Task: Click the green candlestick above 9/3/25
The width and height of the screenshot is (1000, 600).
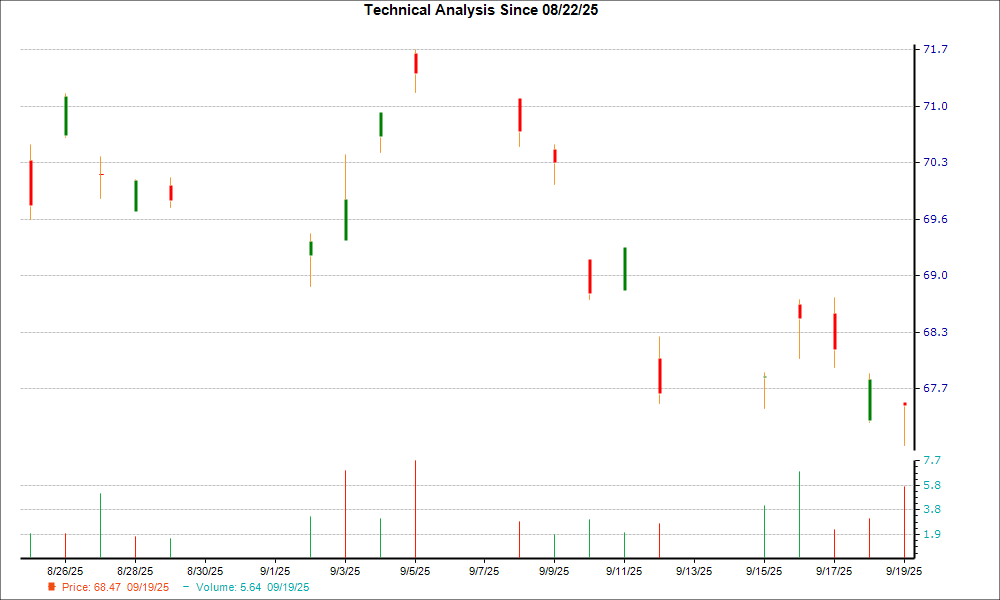Action: pyautogui.click(x=346, y=220)
